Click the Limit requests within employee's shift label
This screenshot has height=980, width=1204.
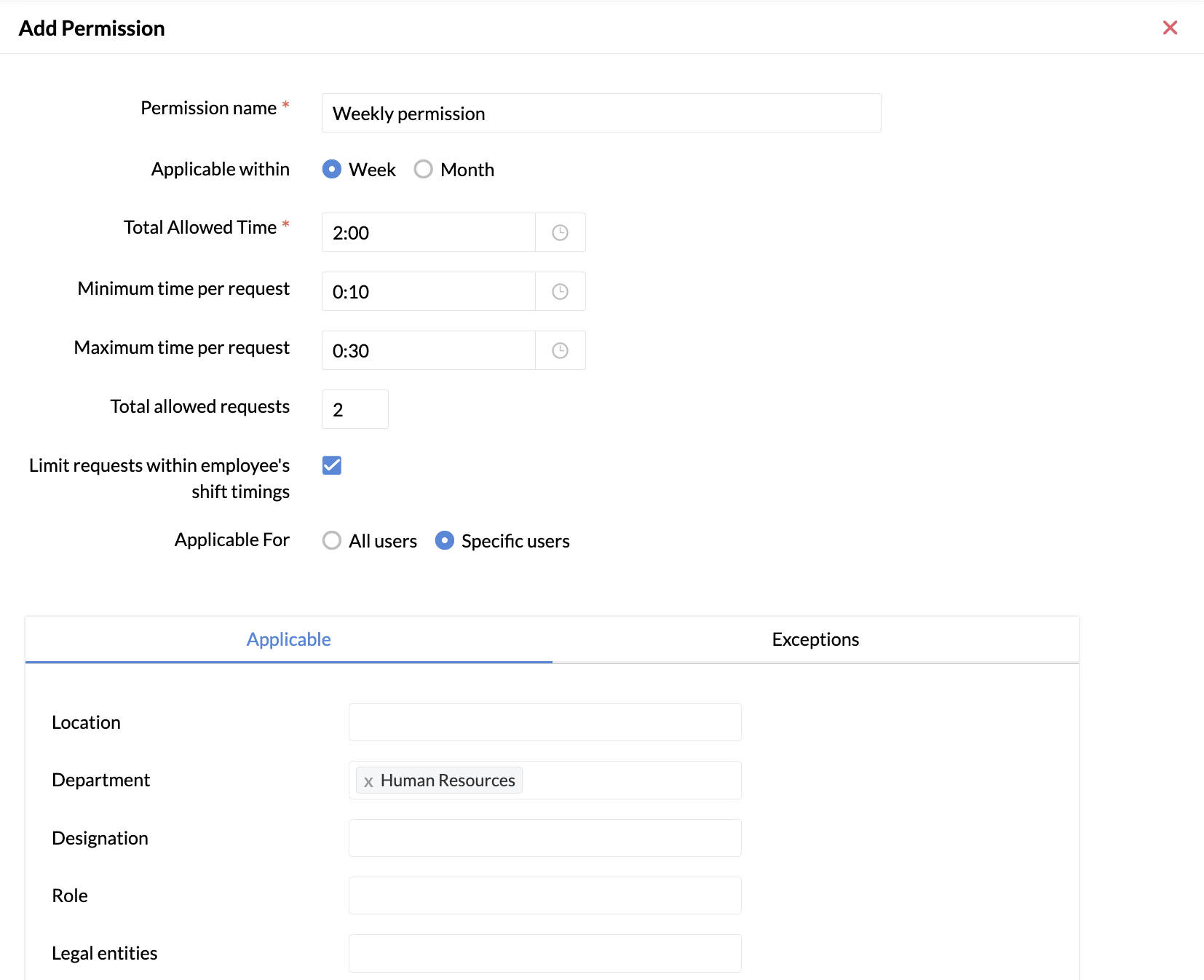159,478
